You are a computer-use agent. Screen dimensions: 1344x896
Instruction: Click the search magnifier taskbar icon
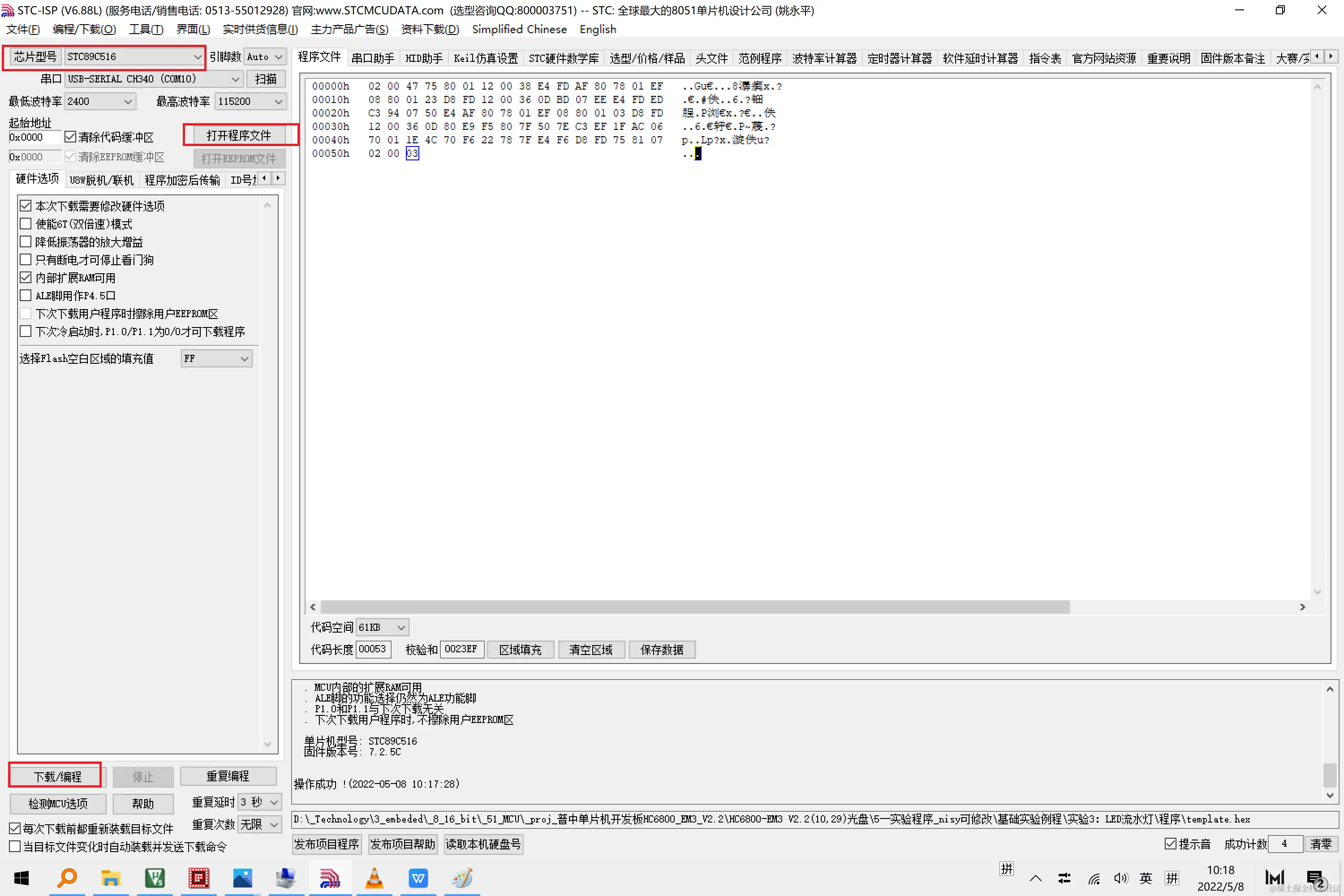tap(67, 878)
